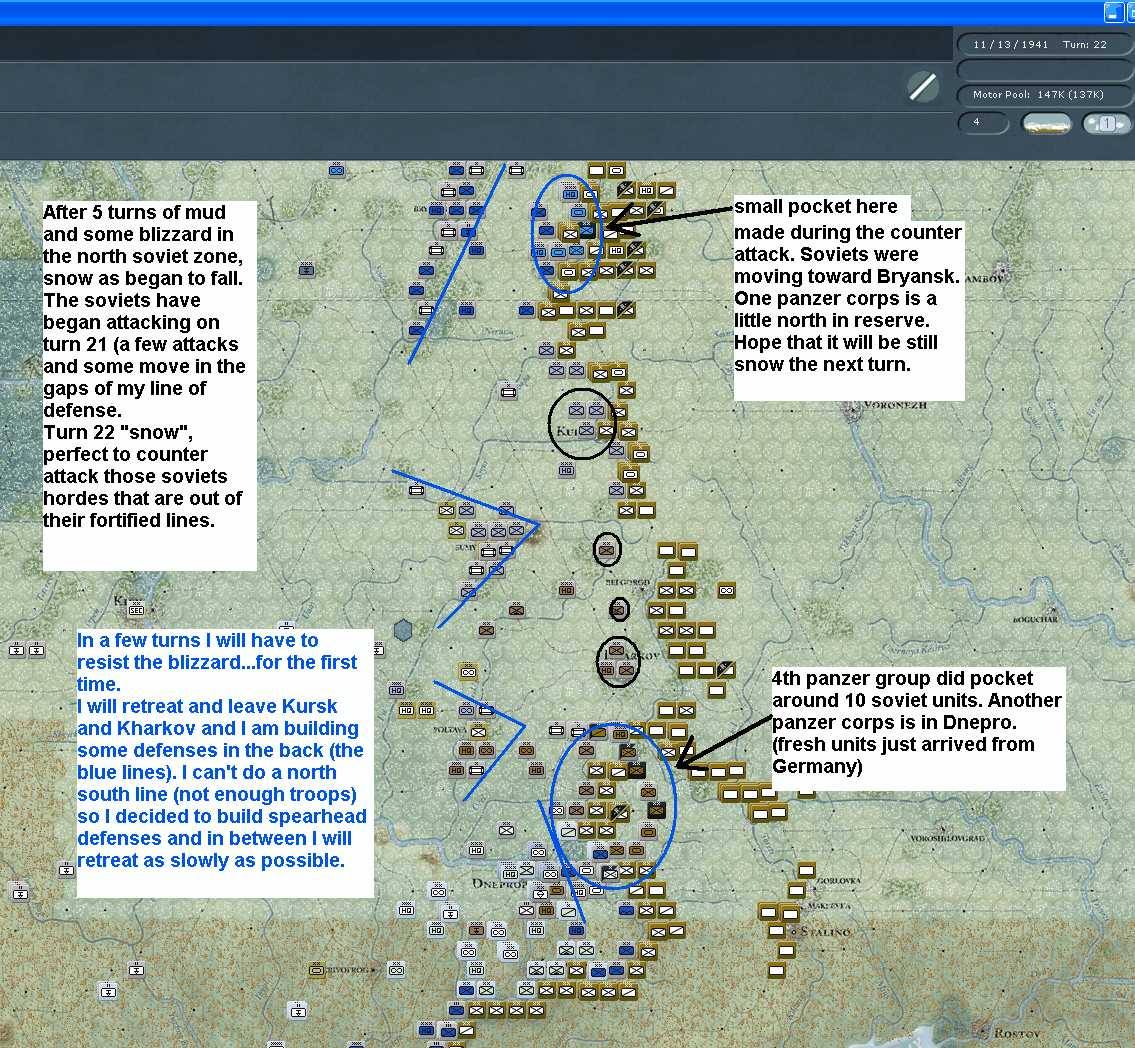Minimize the game window
Image resolution: width=1135 pixels, height=1048 pixels.
point(1112,12)
